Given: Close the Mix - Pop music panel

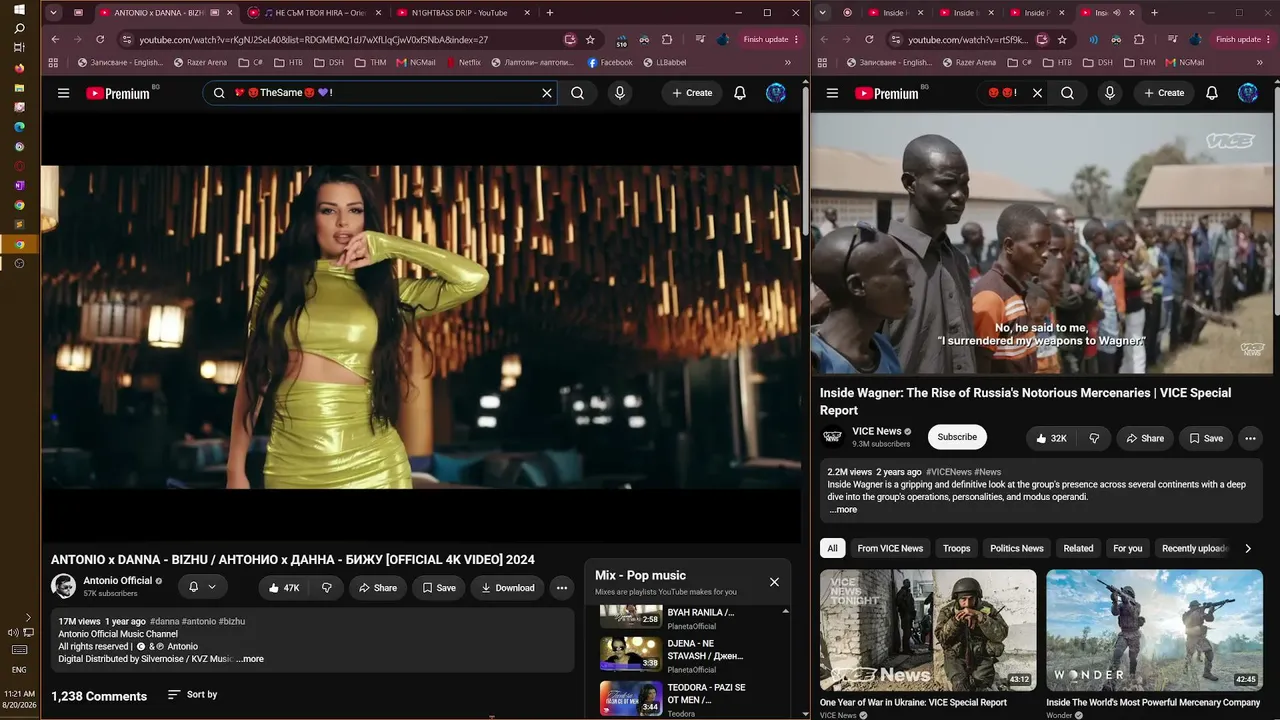Looking at the screenshot, I should click(774, 582).
